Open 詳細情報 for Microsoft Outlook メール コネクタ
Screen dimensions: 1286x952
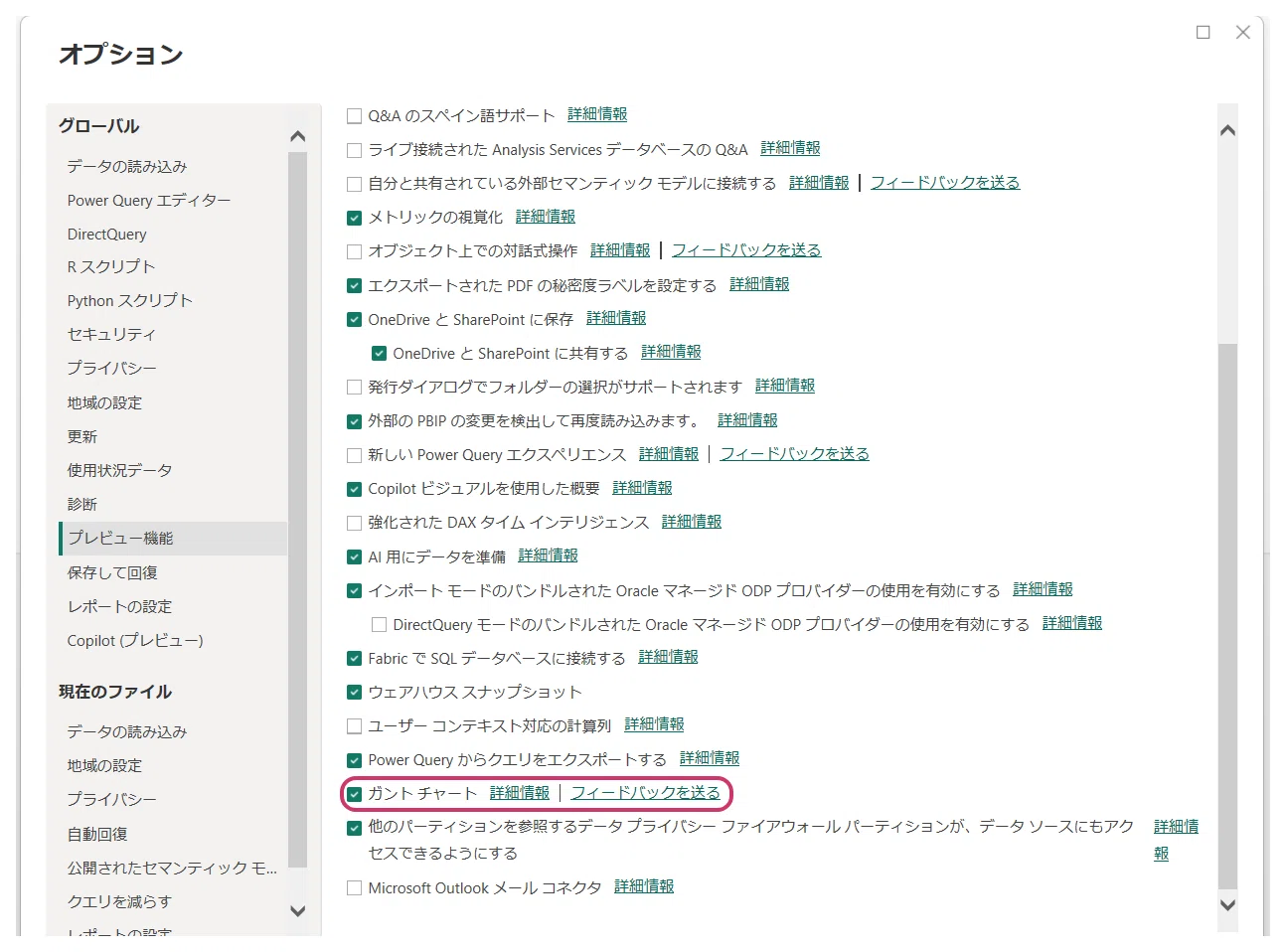point(644,887)
